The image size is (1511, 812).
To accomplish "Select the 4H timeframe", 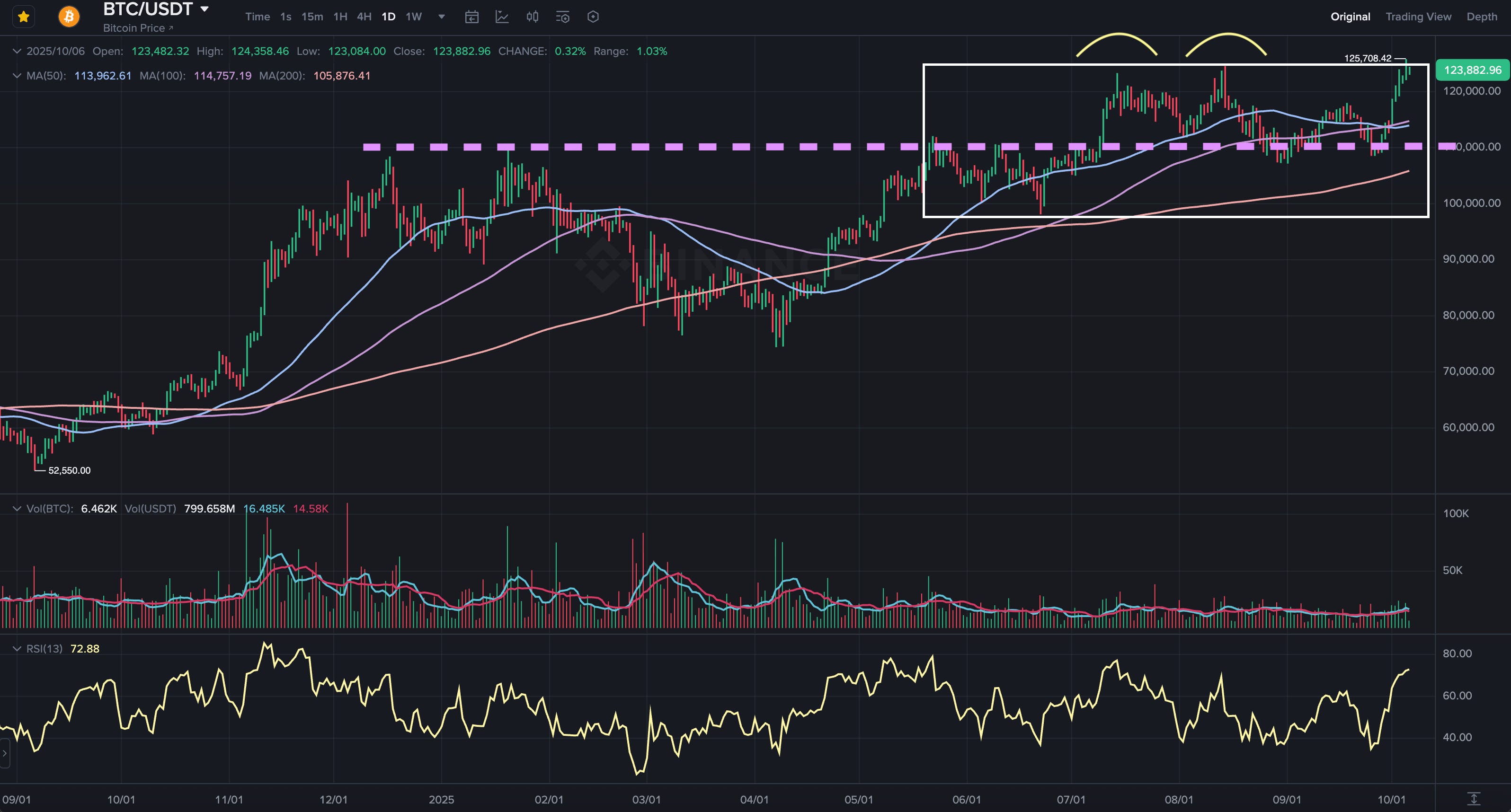I will click(364, 17).
